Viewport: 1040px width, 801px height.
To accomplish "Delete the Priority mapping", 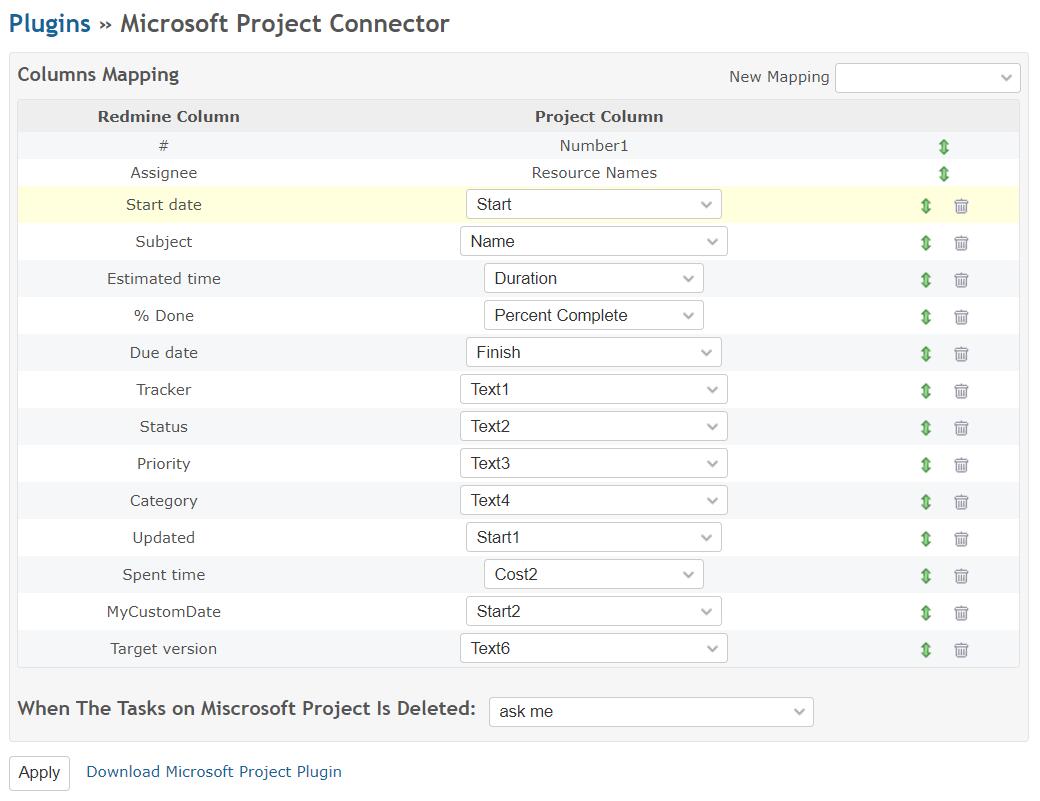I will (x=961, y=465).
